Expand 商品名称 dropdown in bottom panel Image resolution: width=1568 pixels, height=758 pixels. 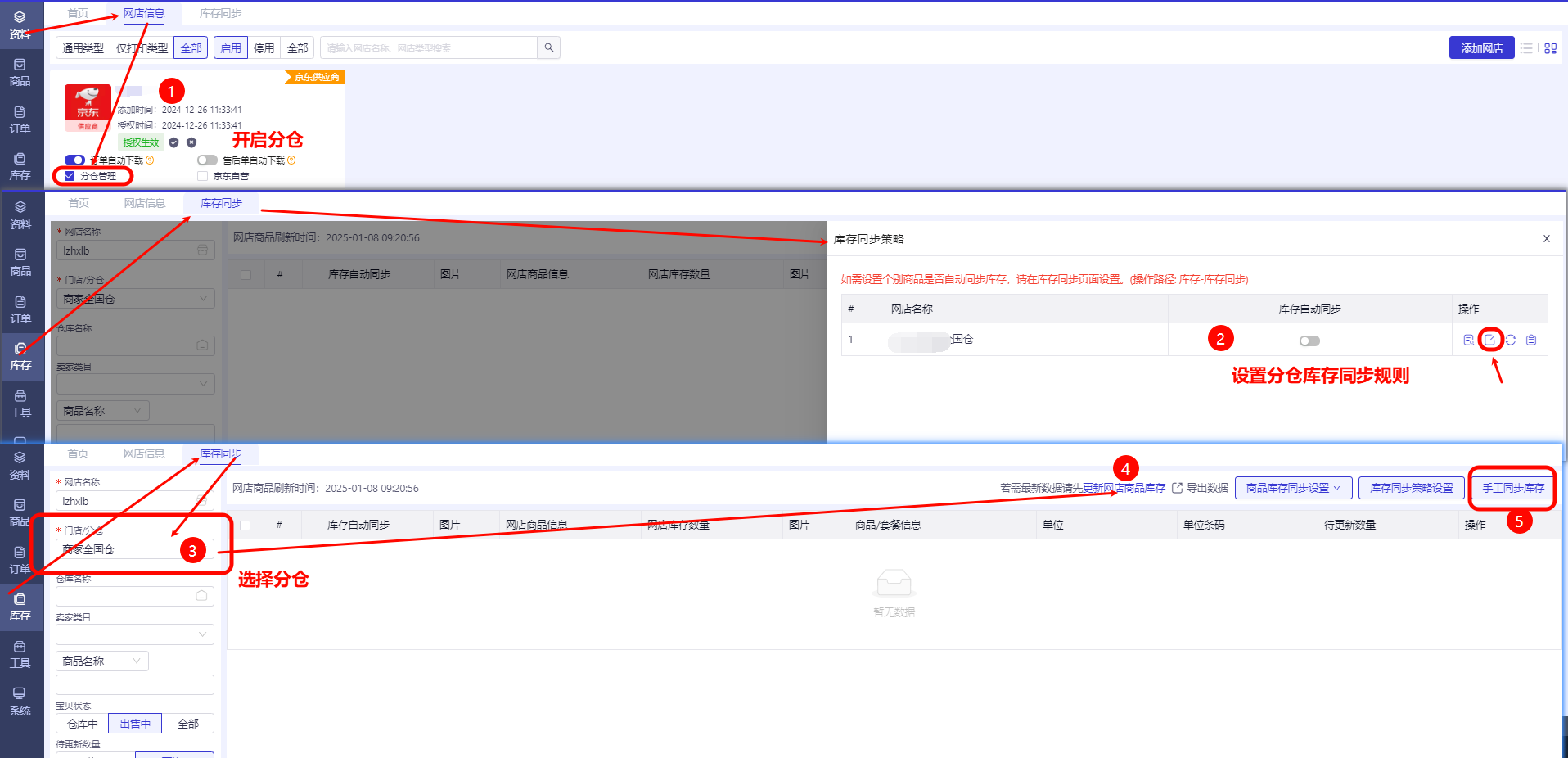tap(102, 661)
